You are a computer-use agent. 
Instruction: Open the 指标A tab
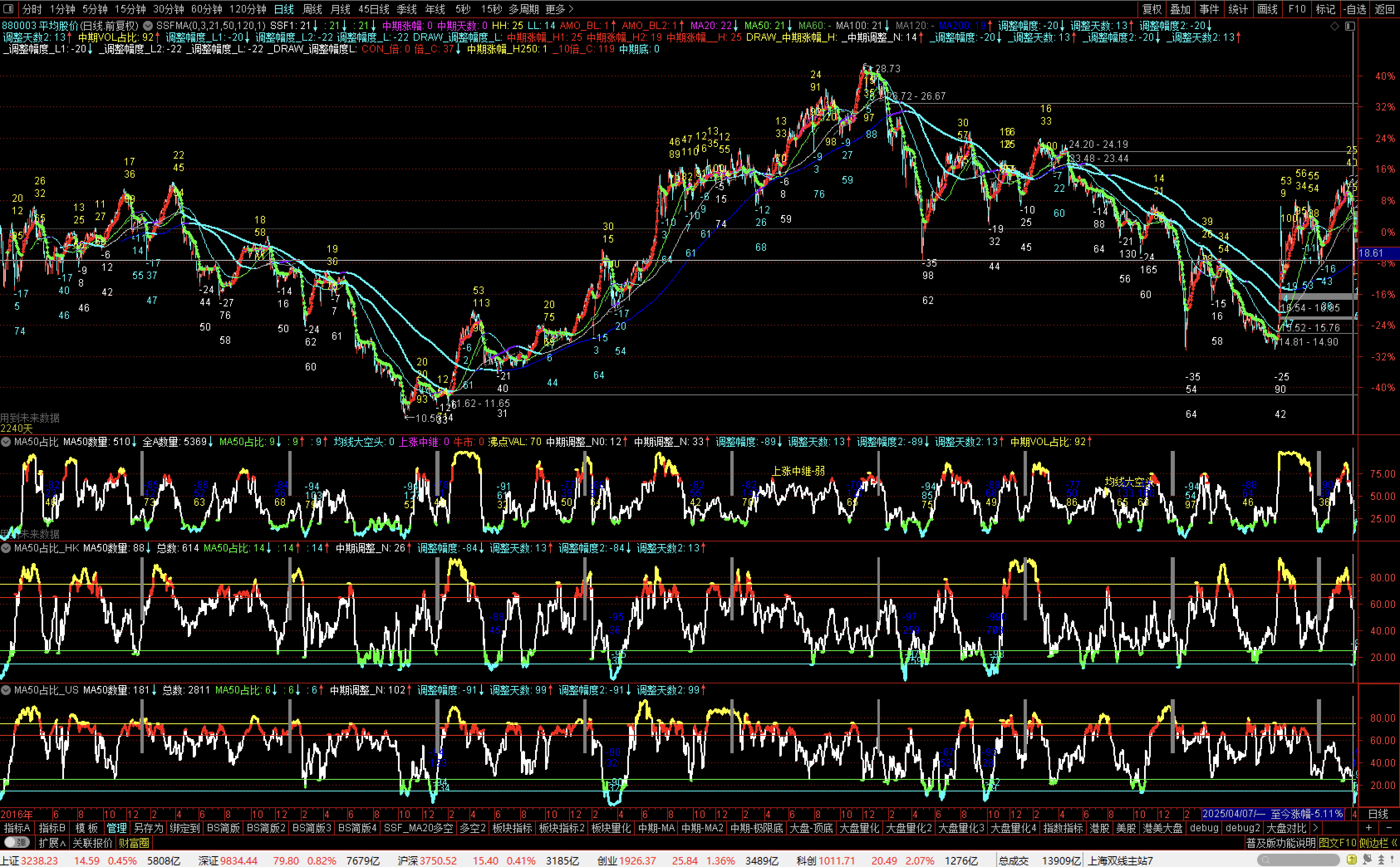17,828
